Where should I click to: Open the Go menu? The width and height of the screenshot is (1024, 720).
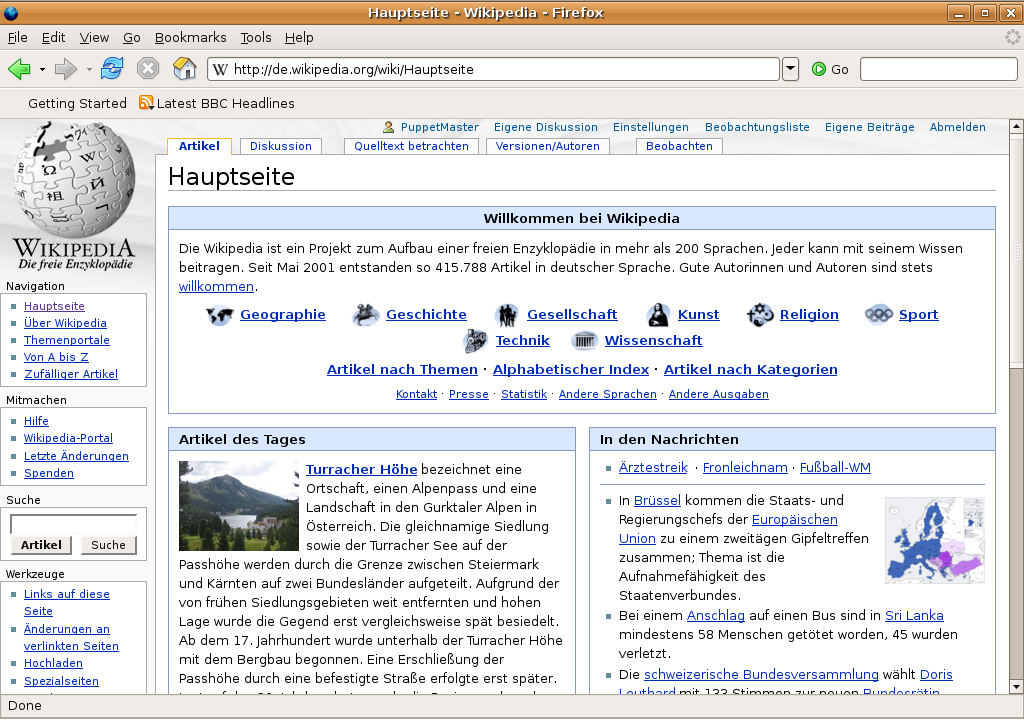point(132,37)
